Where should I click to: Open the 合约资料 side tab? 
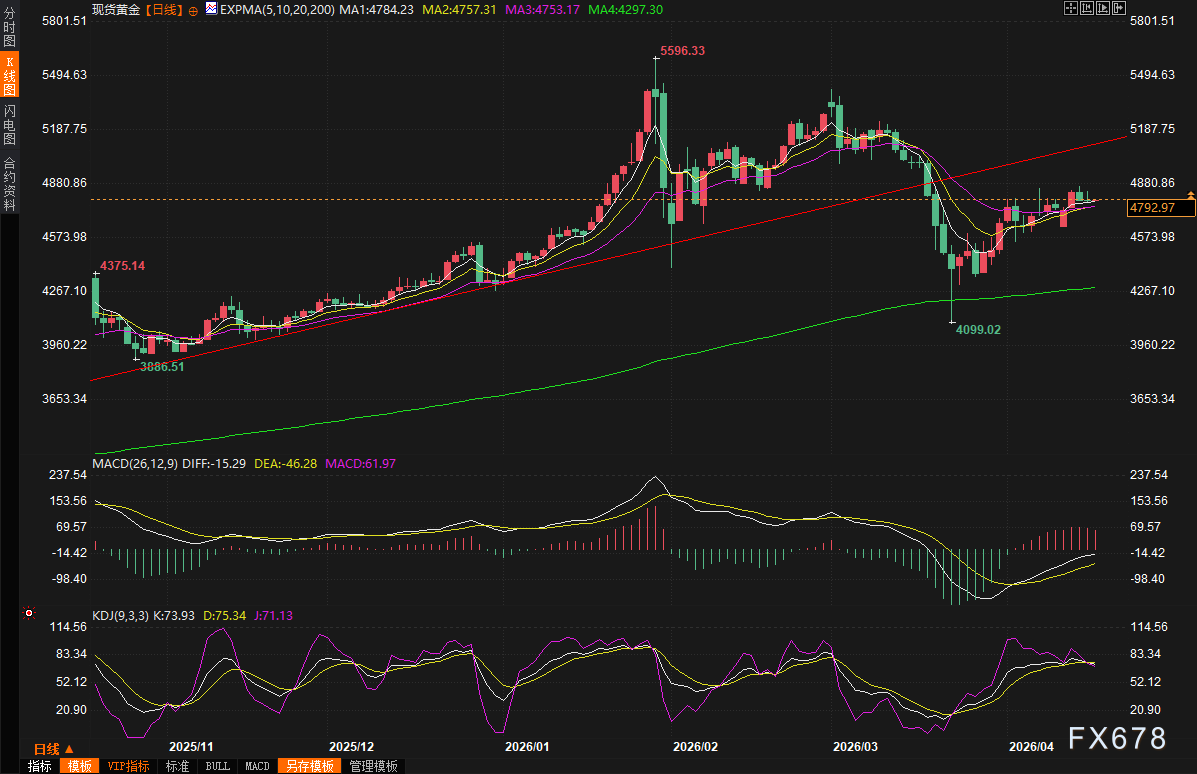tap(9, 183)
